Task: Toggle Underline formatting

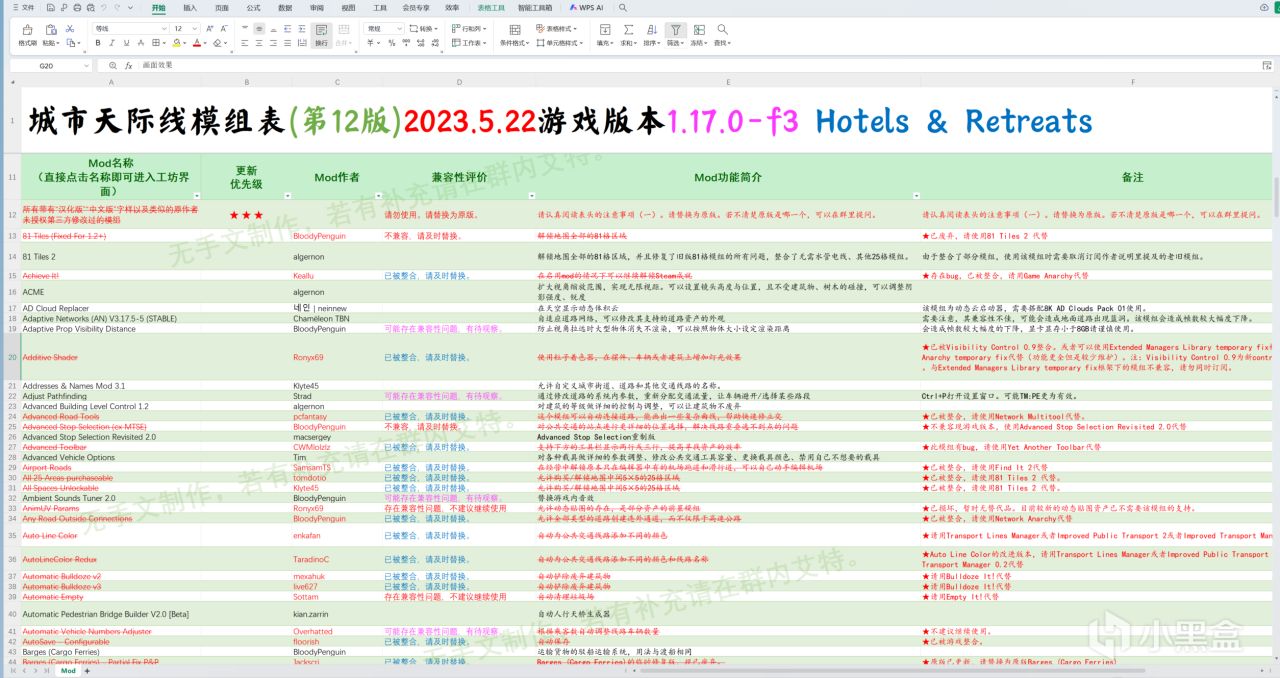Action: (126, 43)
